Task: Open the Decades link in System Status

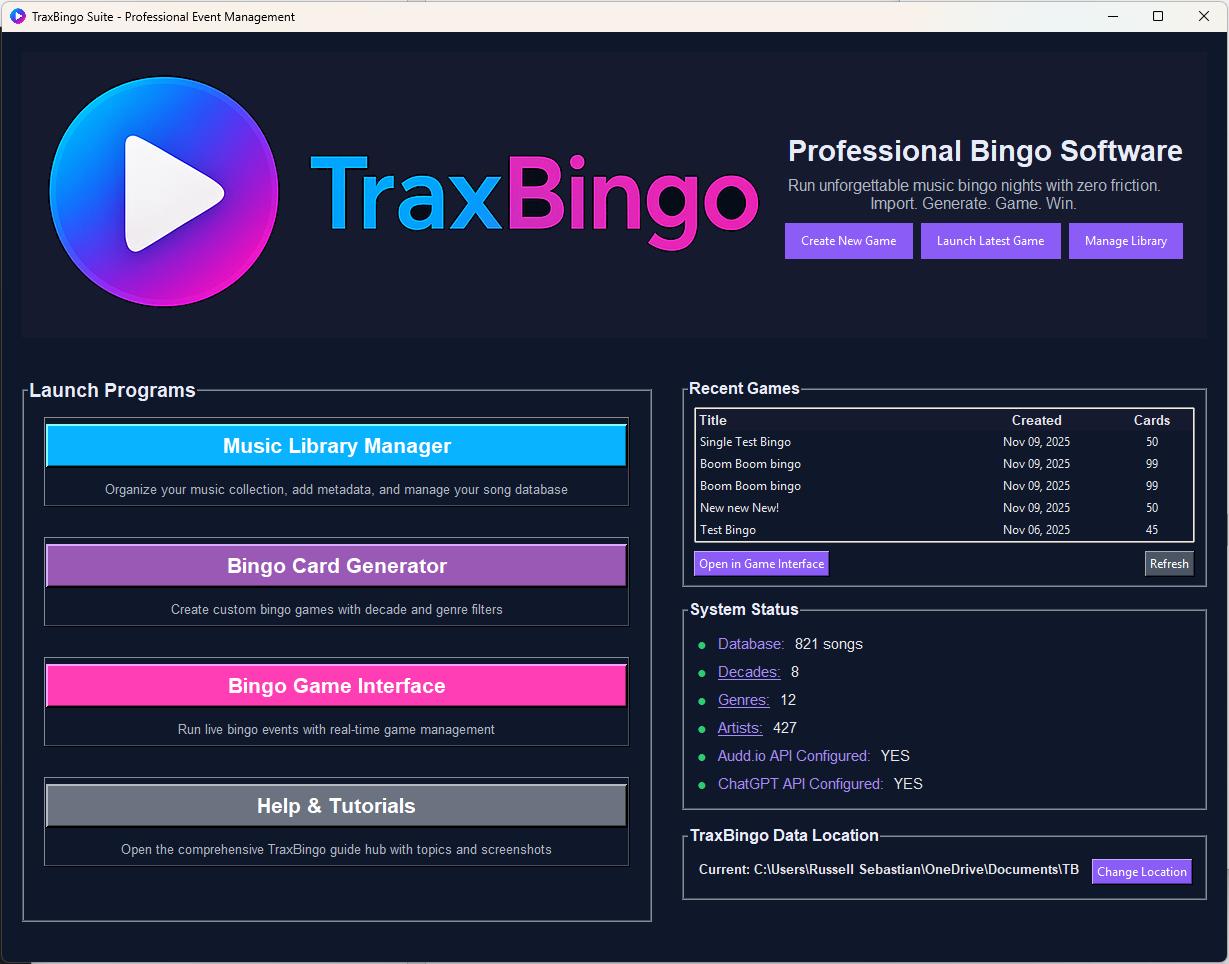Action: point(748,672)
